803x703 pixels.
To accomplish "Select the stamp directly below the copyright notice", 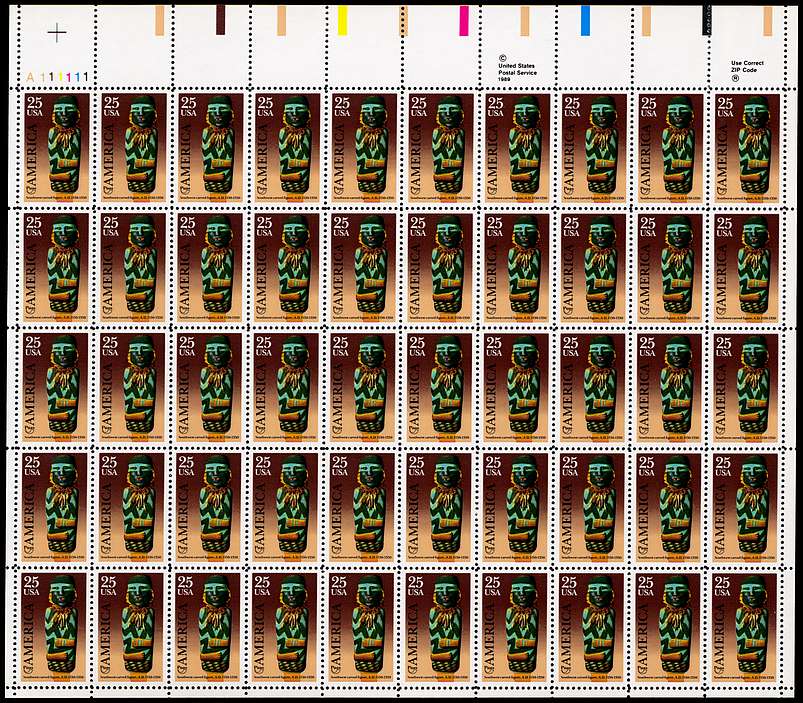I will coord(517,147).
